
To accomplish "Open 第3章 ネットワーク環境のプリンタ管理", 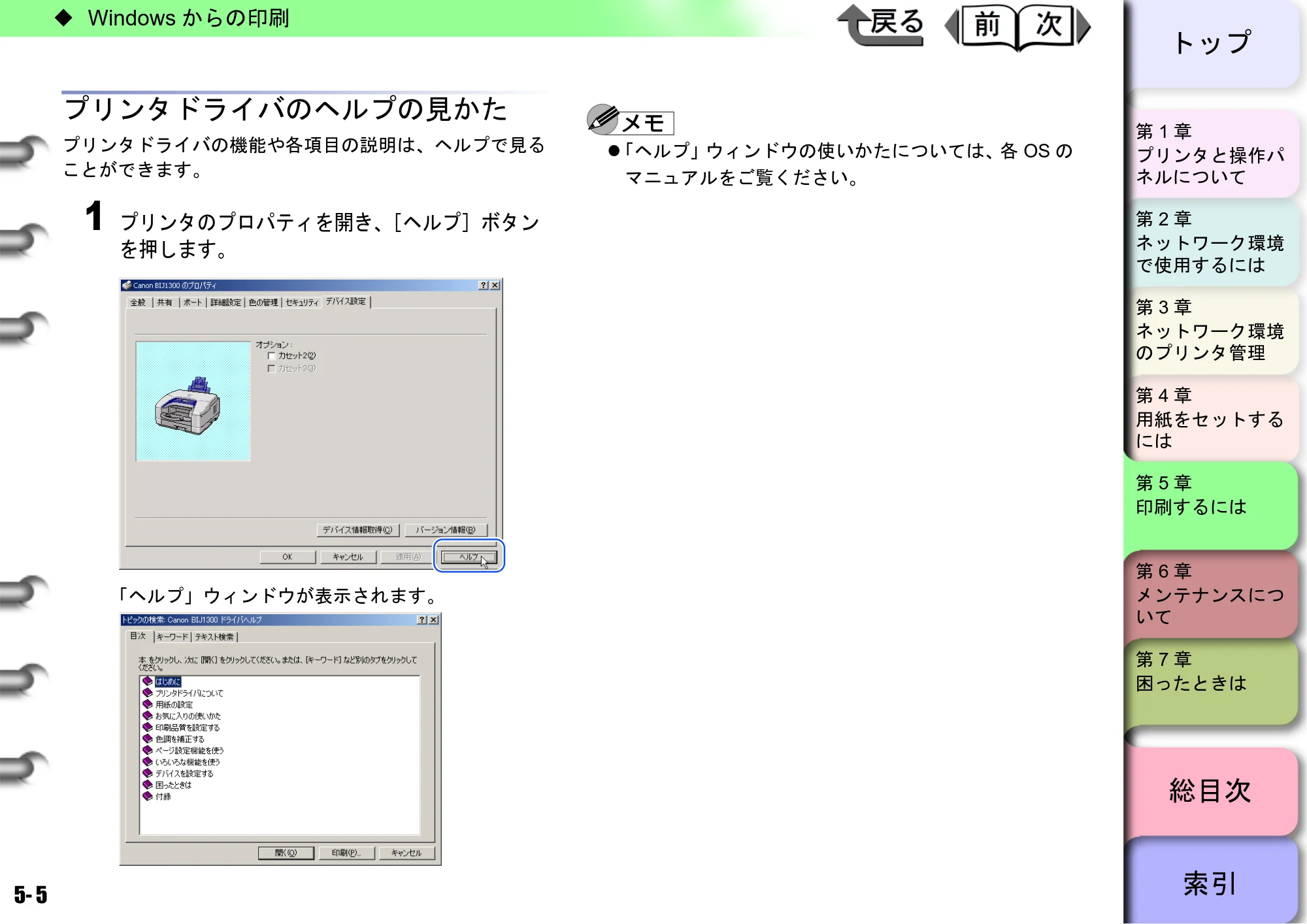I will click(1212, 331).
